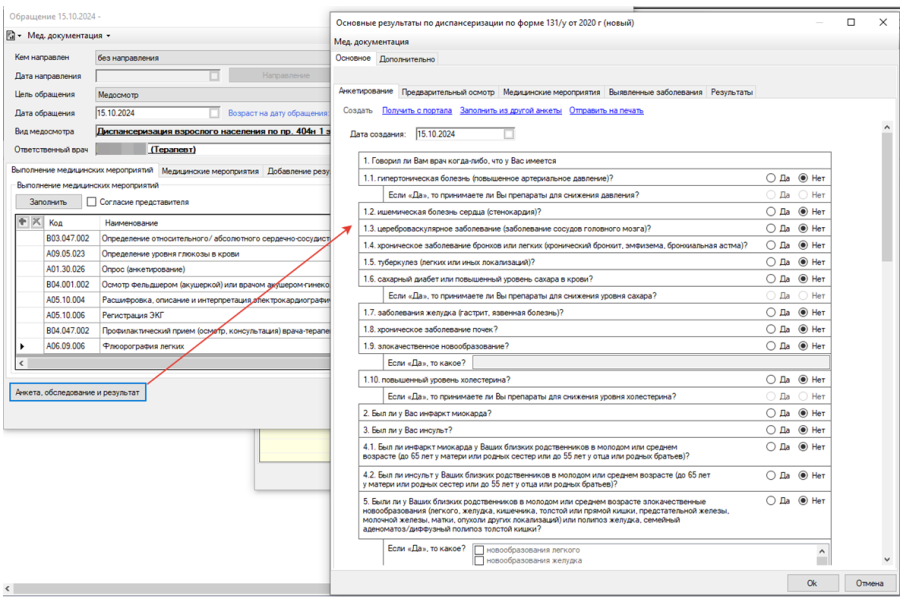Screen dimensions: 900x602
Task: Click the questionnaire vertical scrollbar thumb
Action: point(887,196)
